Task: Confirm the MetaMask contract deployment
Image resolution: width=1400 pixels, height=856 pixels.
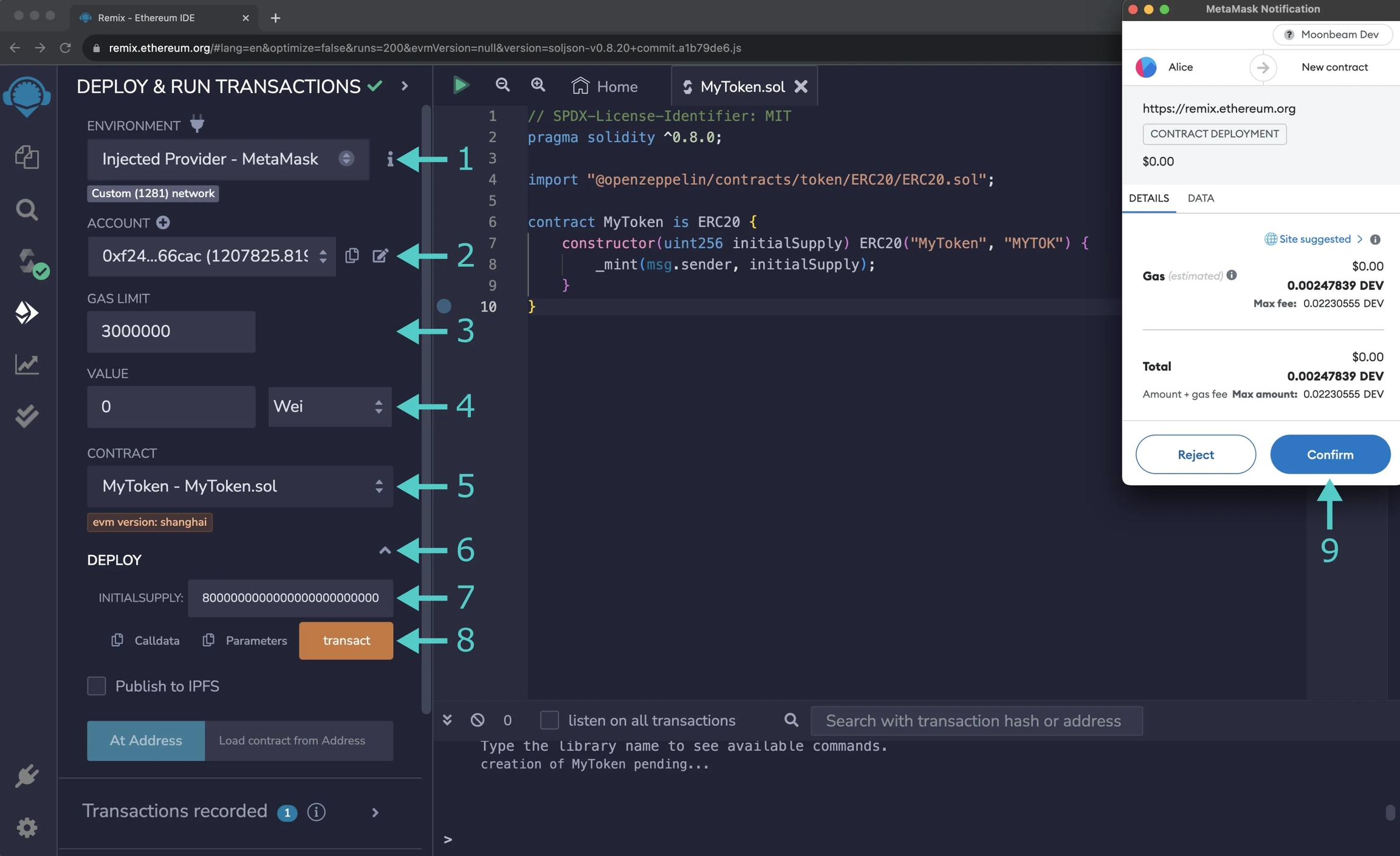Action: pyautogui.click(x=1330, y=455)
